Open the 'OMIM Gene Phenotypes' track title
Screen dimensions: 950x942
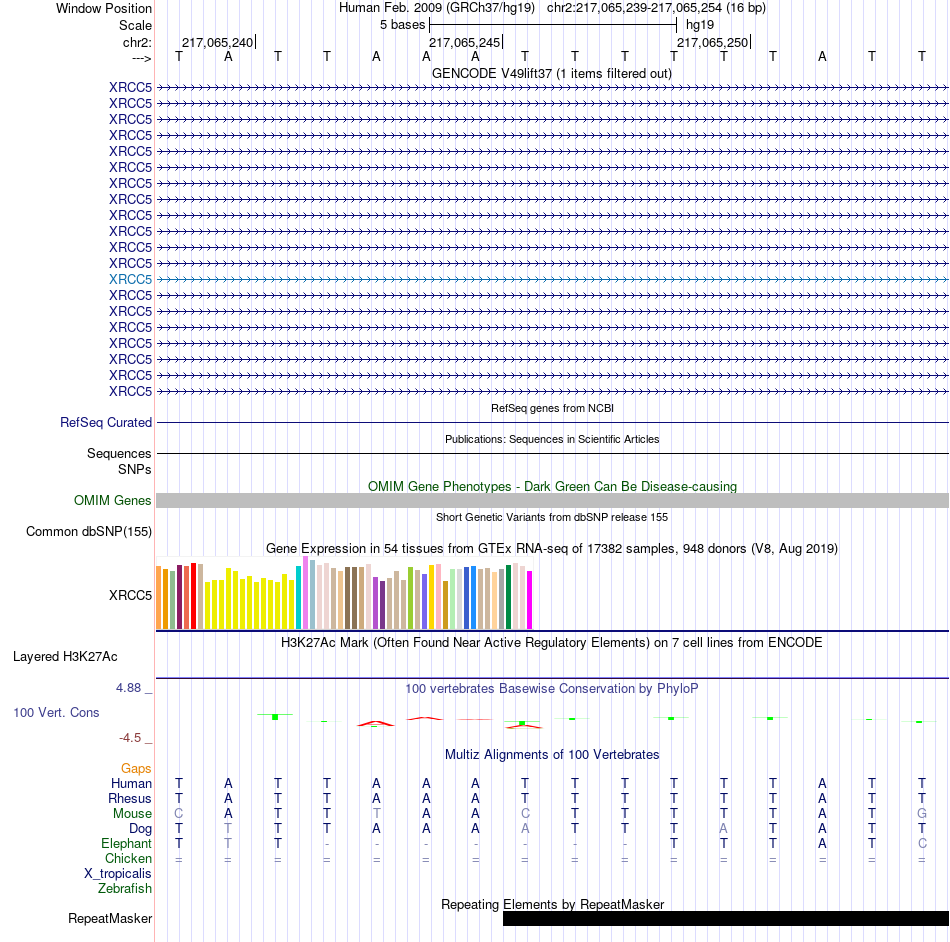coord(552,486)
